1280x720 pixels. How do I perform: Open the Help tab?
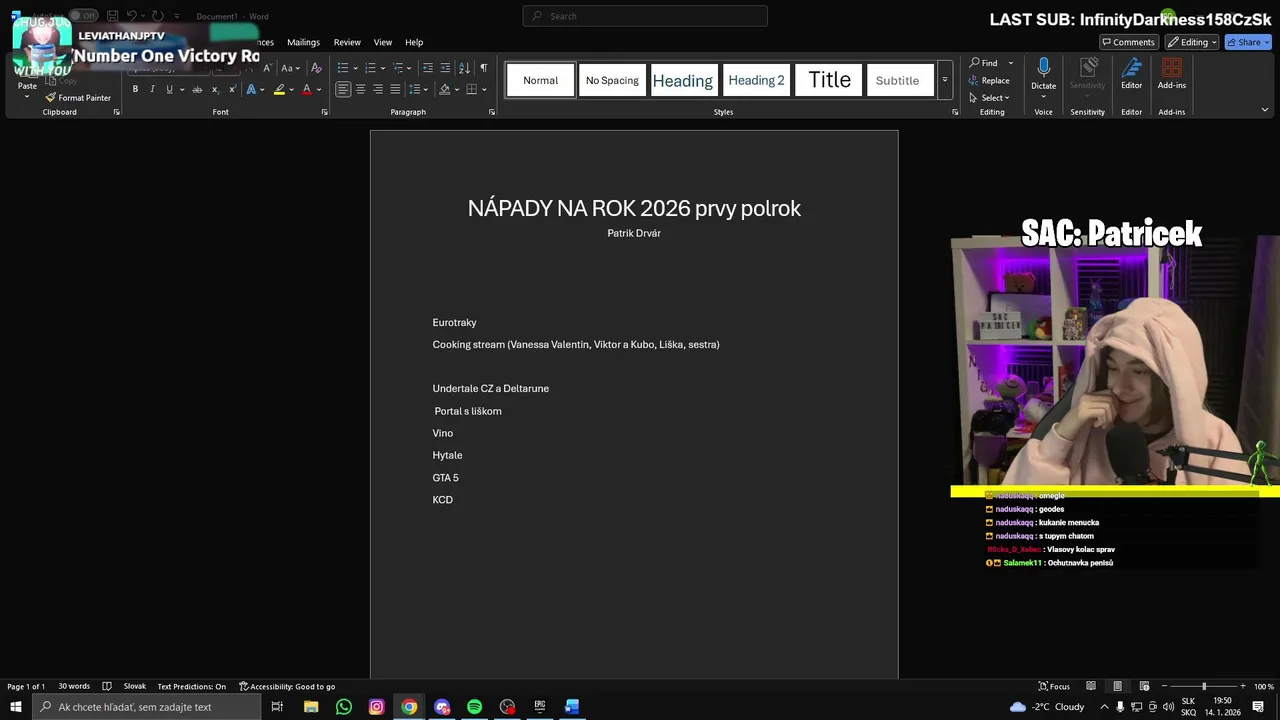(x=414, y=42)
